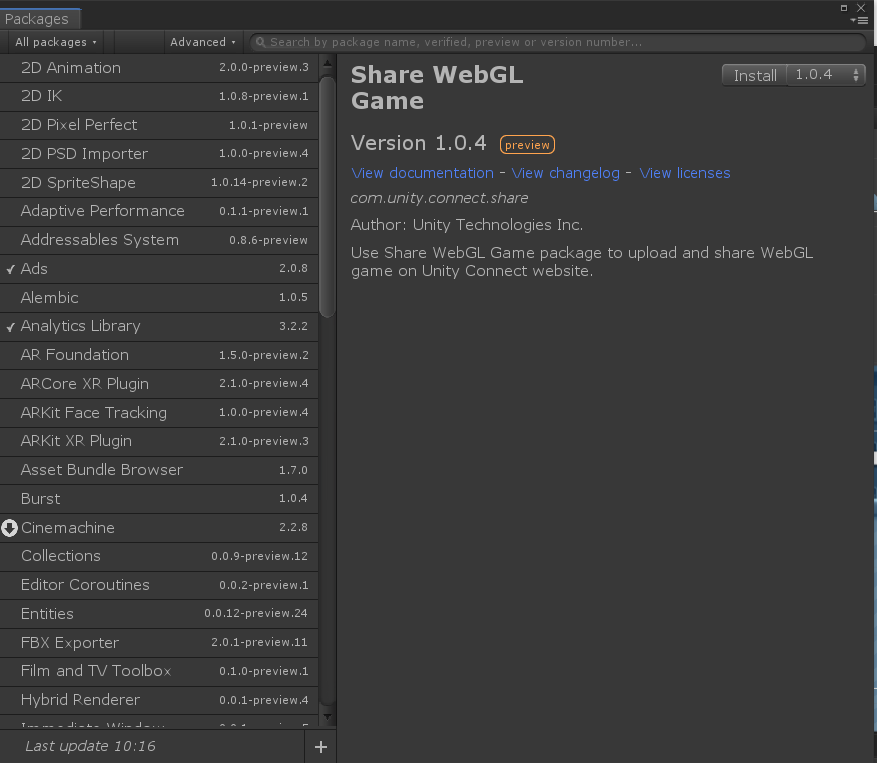Click the package list scrollbar thumb
Screen dimensions: 877x763
coord(327,197)
